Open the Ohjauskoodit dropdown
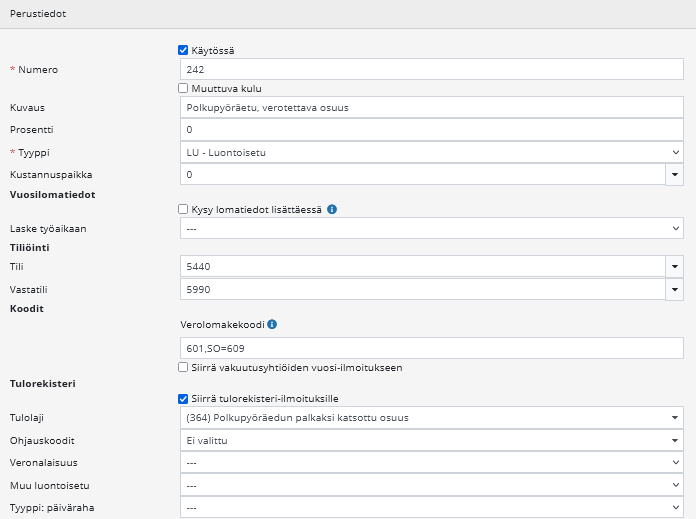Screen dimensions: 696x519 point(430,438)
